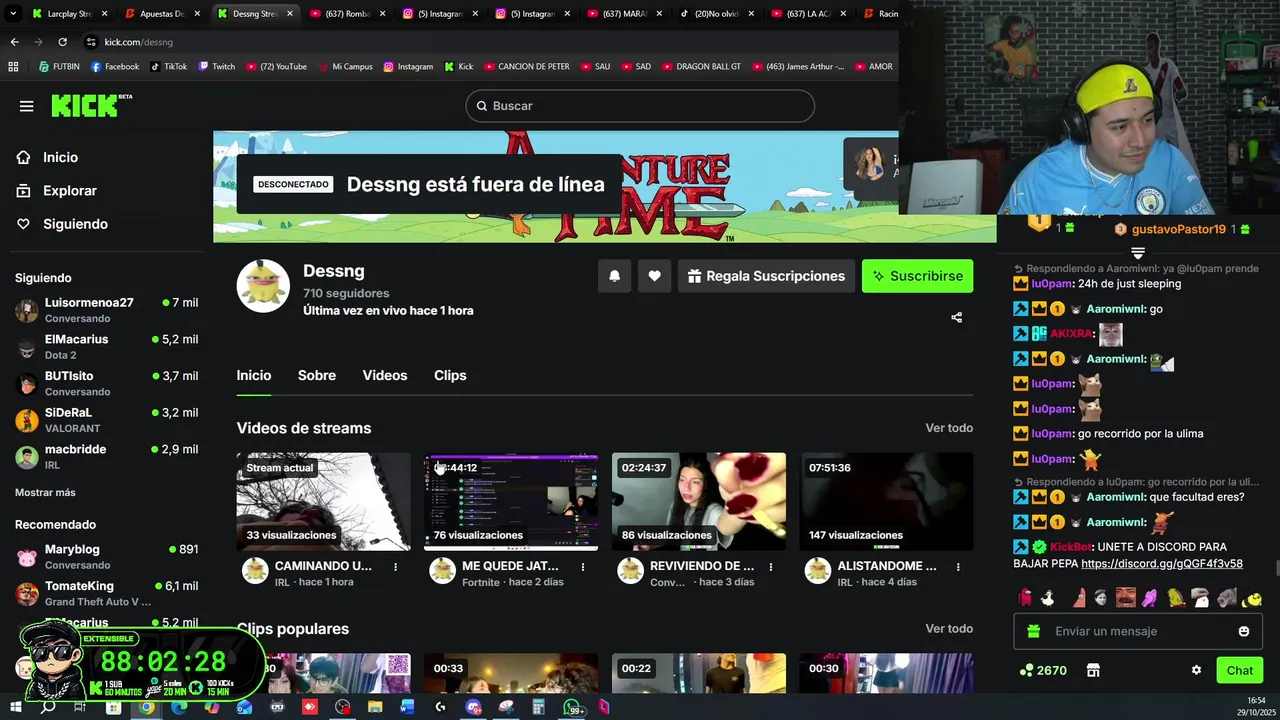The image size is (1280, 720).
Task: Open BUTIsito channel in sidebar
Action: coord(106,383)
